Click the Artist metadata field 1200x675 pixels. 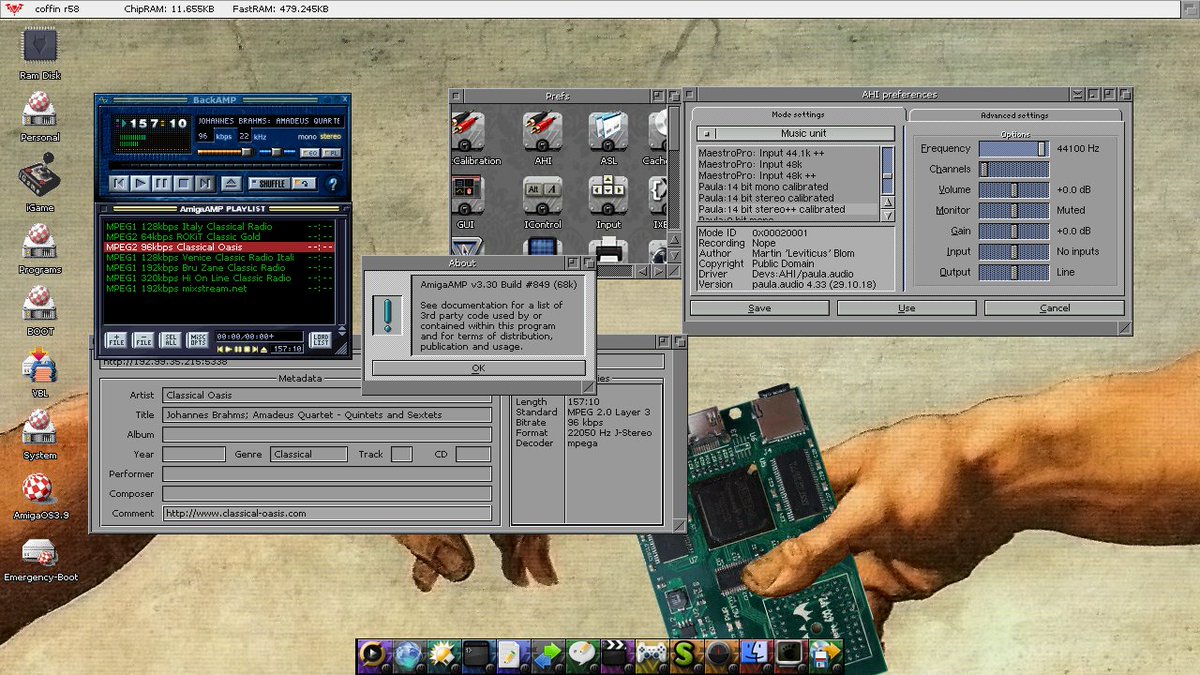coord(327,395)
